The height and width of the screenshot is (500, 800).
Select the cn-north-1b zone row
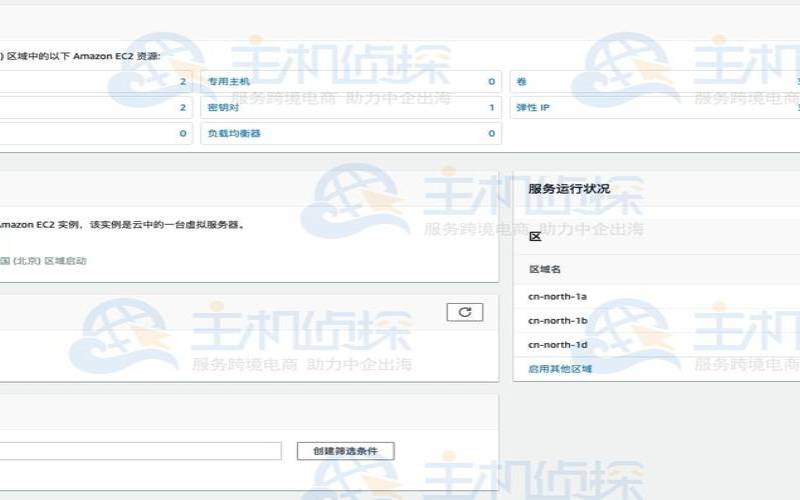coord(656,320)
